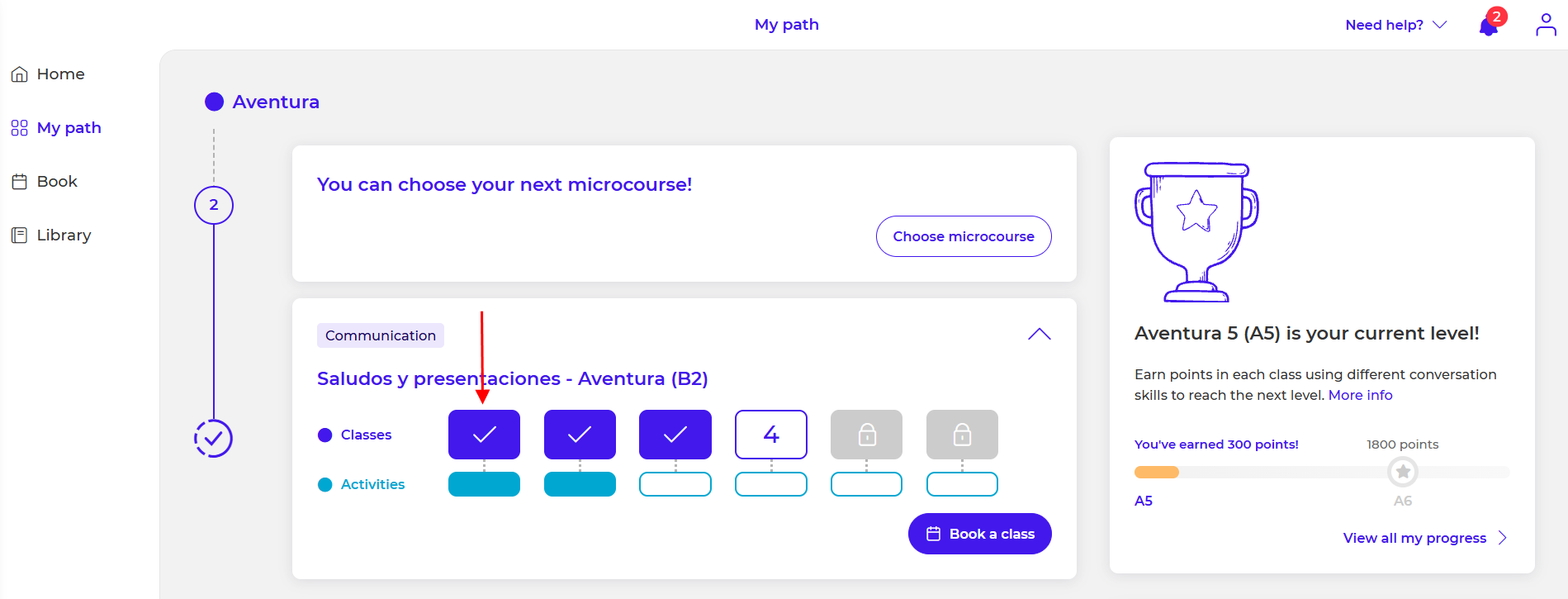Click the Choose microcourse button
The image size is (1568, 599).
(x=964, y=236)
